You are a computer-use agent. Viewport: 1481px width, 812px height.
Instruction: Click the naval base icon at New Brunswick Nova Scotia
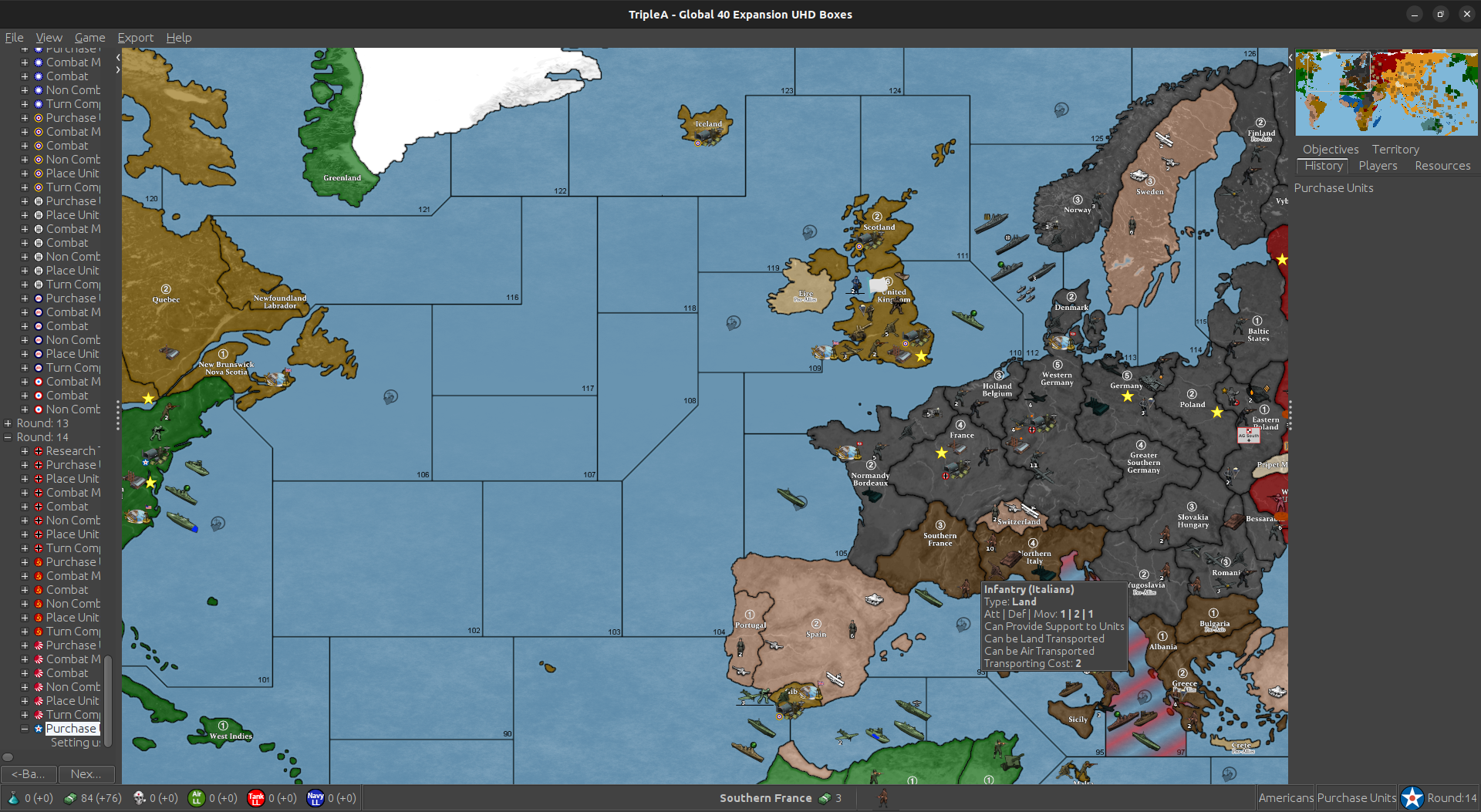[x=276, y=379]
